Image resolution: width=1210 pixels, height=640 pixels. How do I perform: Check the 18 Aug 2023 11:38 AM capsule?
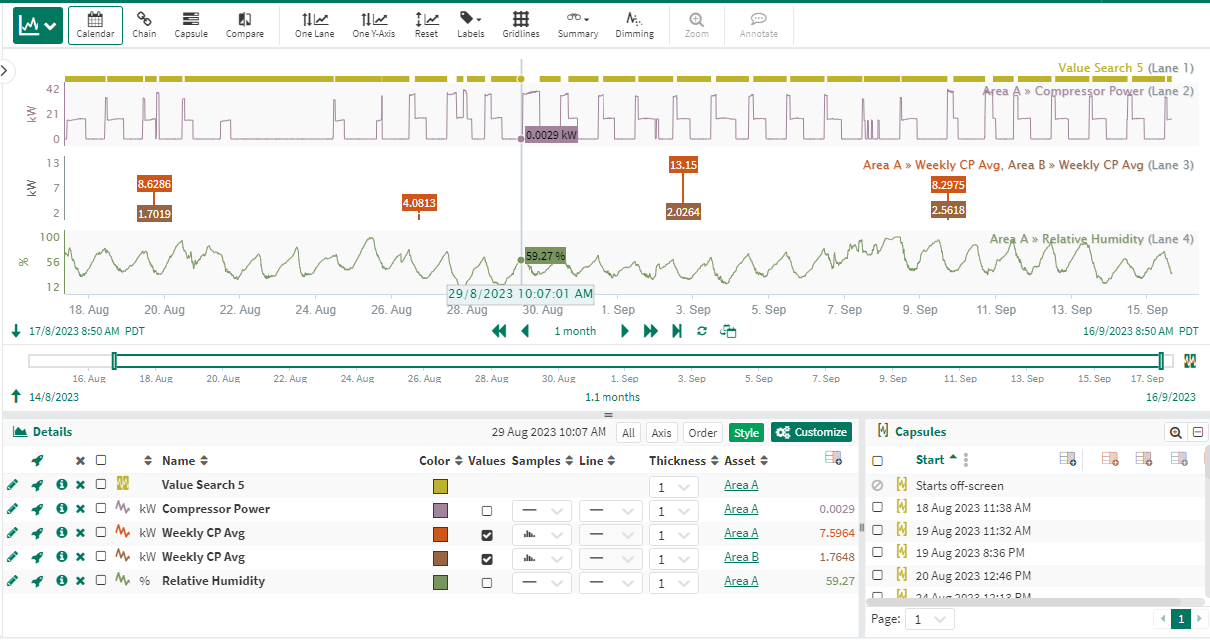tap(878, 508)
